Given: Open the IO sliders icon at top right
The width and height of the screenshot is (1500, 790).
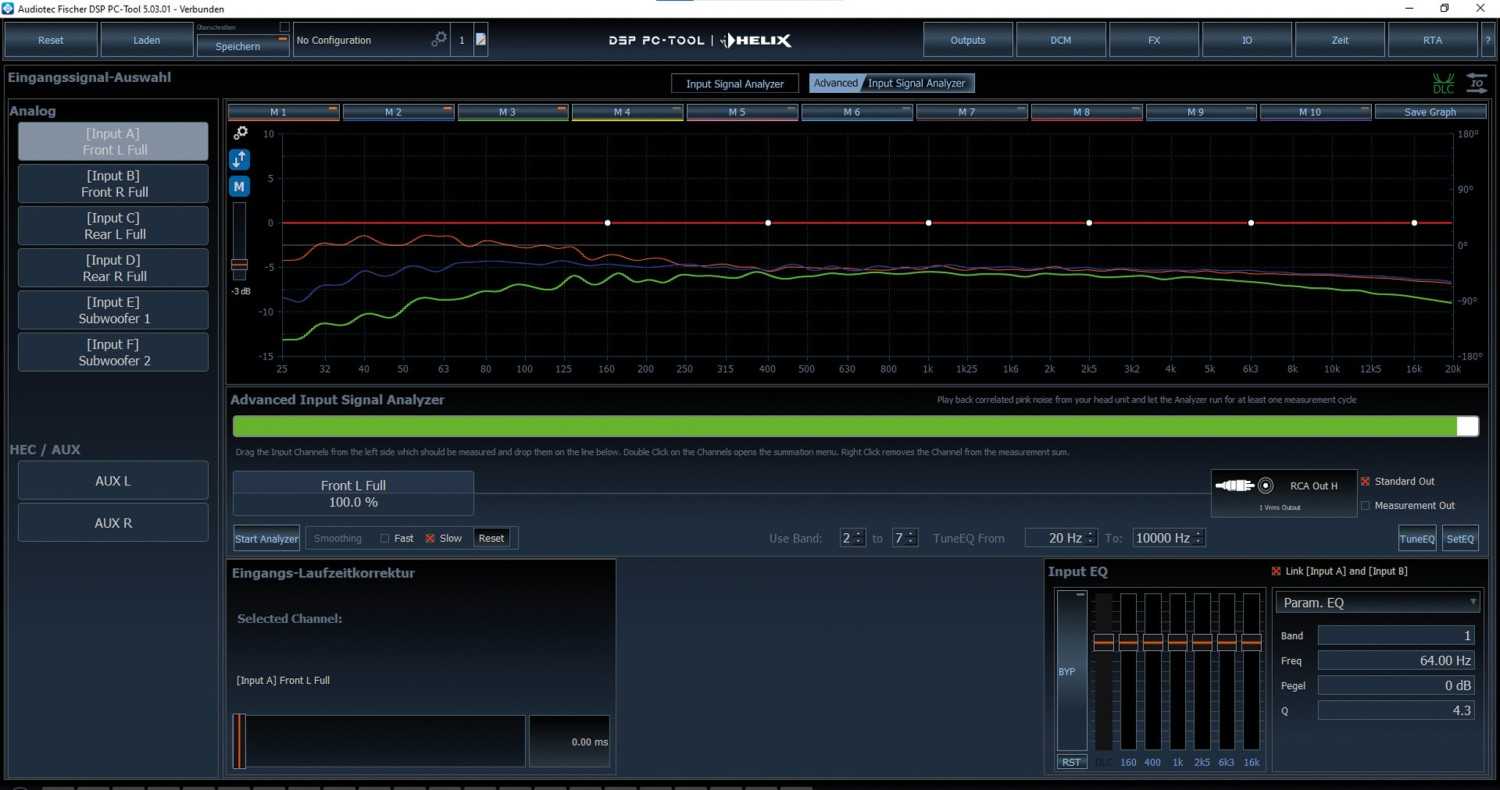Looking at the screenshot, I should coord(1476,84).
